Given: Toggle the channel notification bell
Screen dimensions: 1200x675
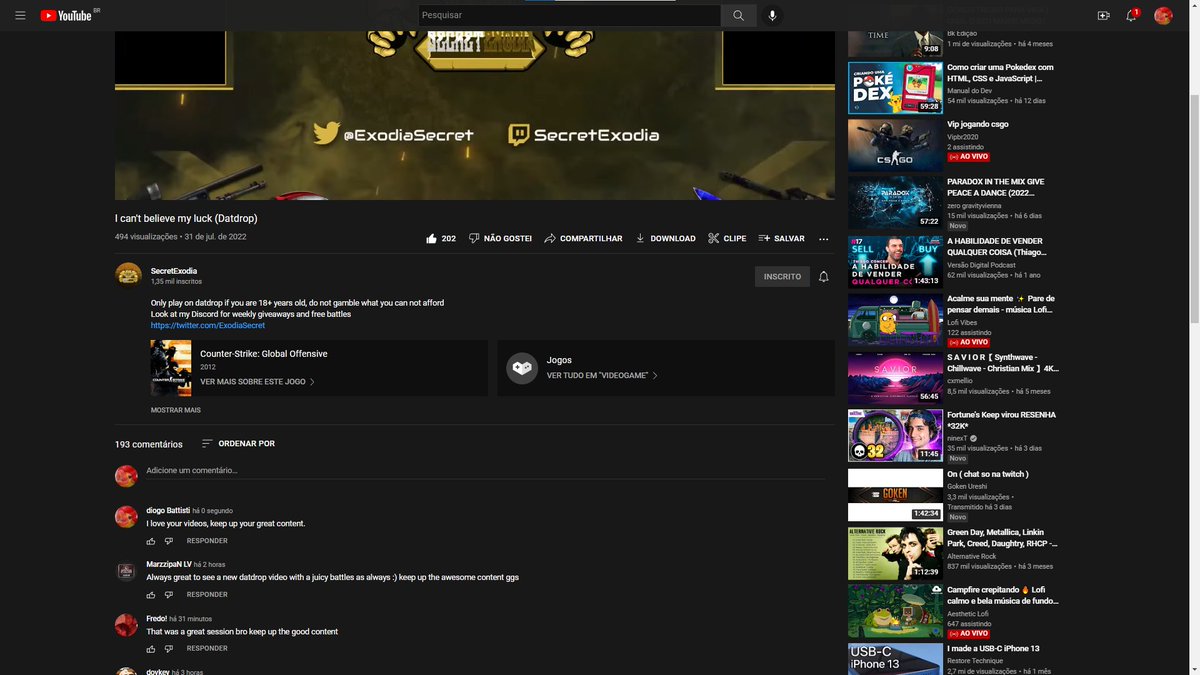Looking at the screenshot, I should click(x=824, y=276).
